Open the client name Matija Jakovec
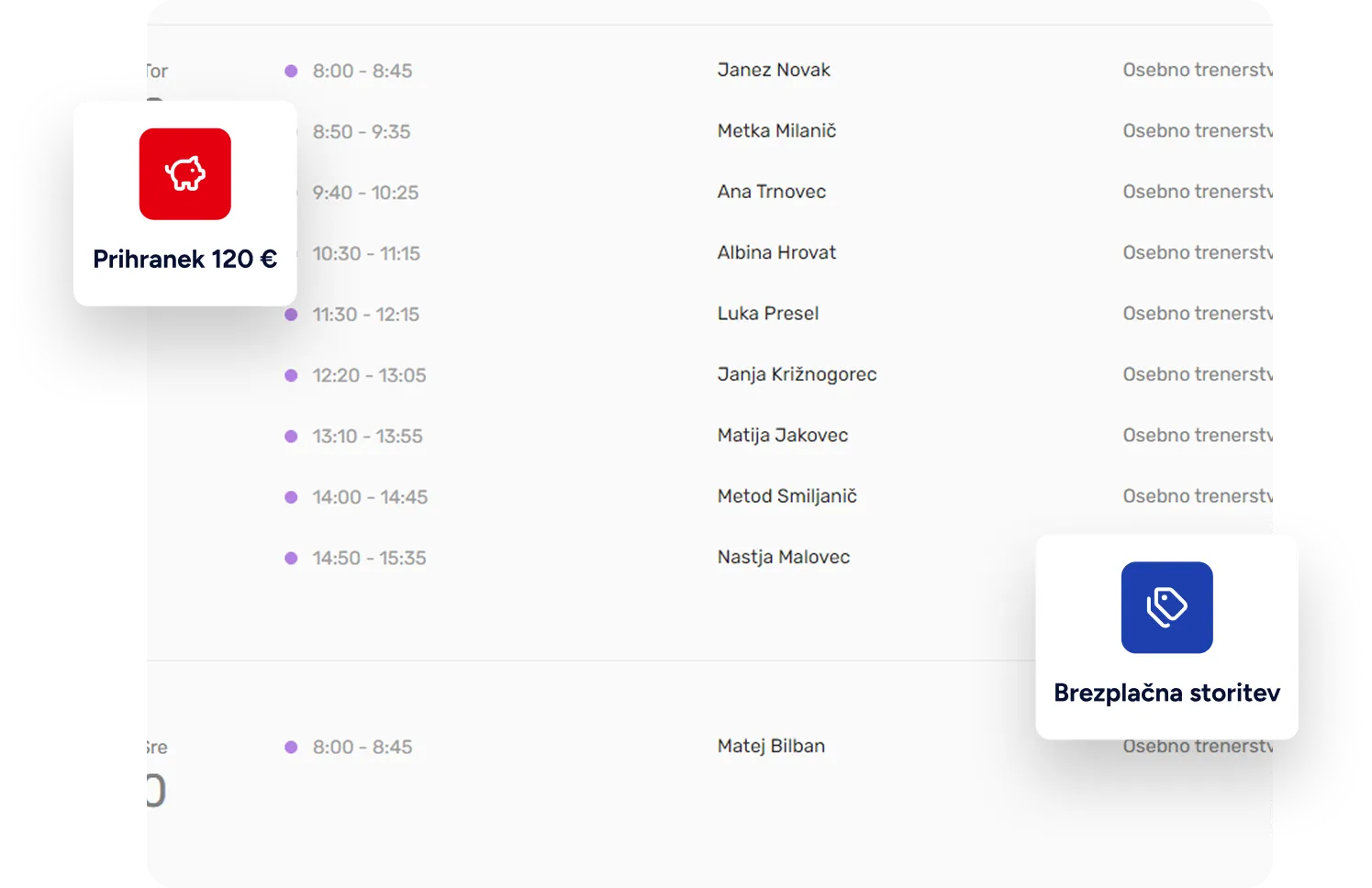The width and height of the screenshot is (1372, 888). coord(783,435)
